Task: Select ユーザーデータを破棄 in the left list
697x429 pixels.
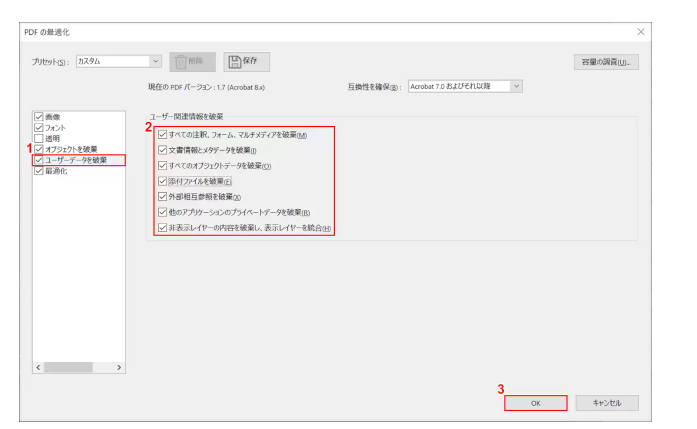Action: pos(76,160)
